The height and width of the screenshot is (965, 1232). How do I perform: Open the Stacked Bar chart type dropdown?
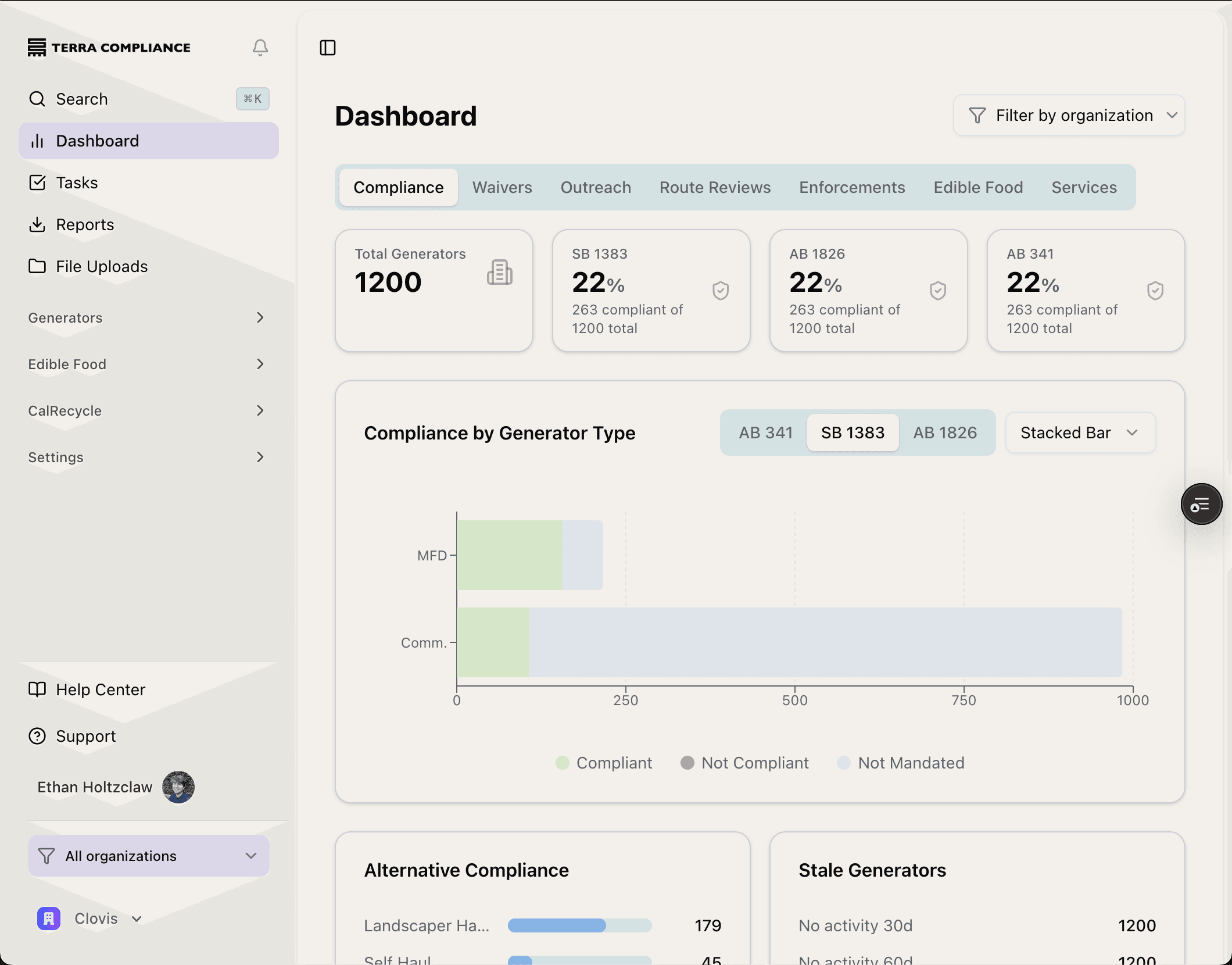point(1080,433)
